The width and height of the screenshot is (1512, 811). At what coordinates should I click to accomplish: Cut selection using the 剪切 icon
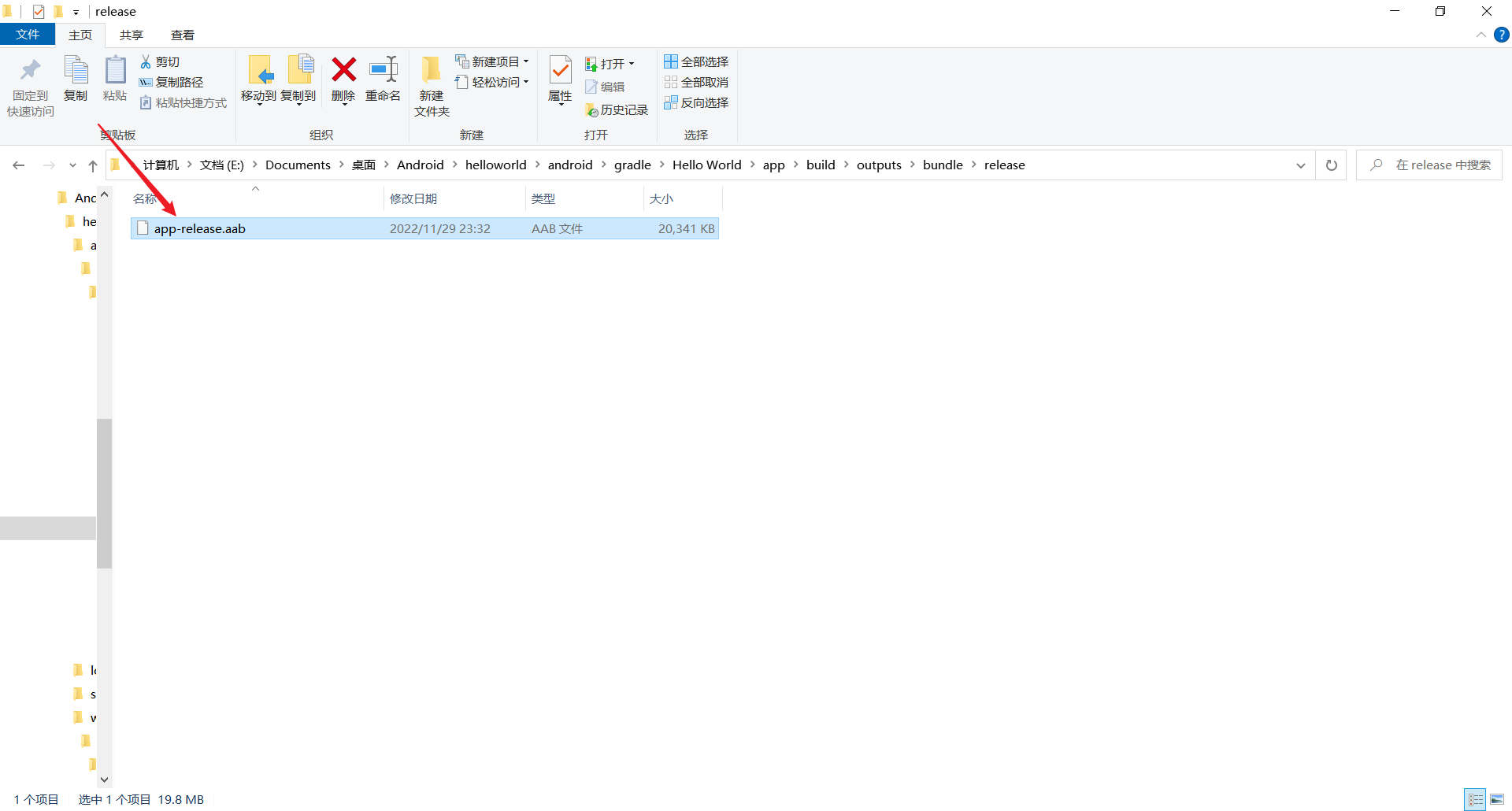[160, 61]
